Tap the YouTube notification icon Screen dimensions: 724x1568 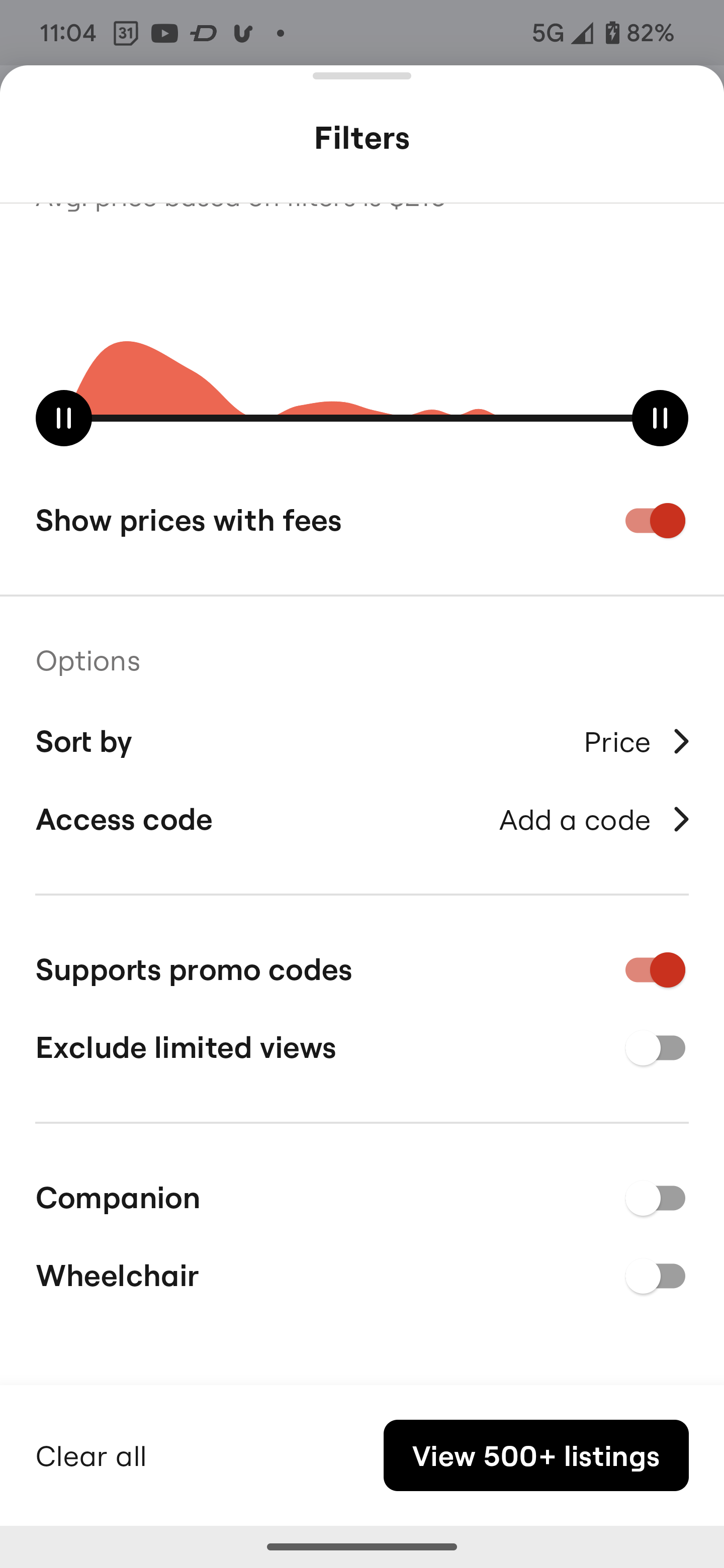(164, 33)
